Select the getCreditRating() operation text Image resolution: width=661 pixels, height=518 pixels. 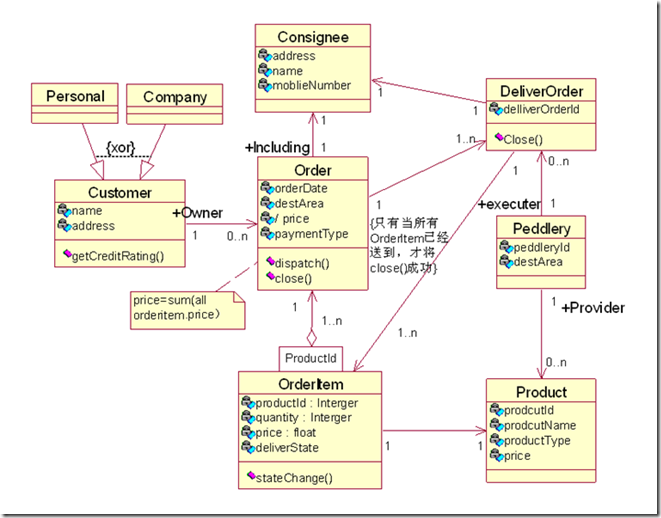118,256
